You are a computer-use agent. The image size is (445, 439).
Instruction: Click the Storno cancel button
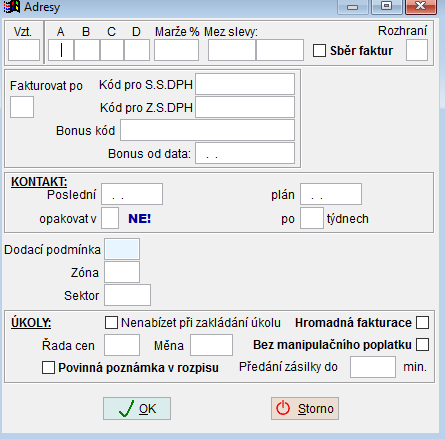305,408
